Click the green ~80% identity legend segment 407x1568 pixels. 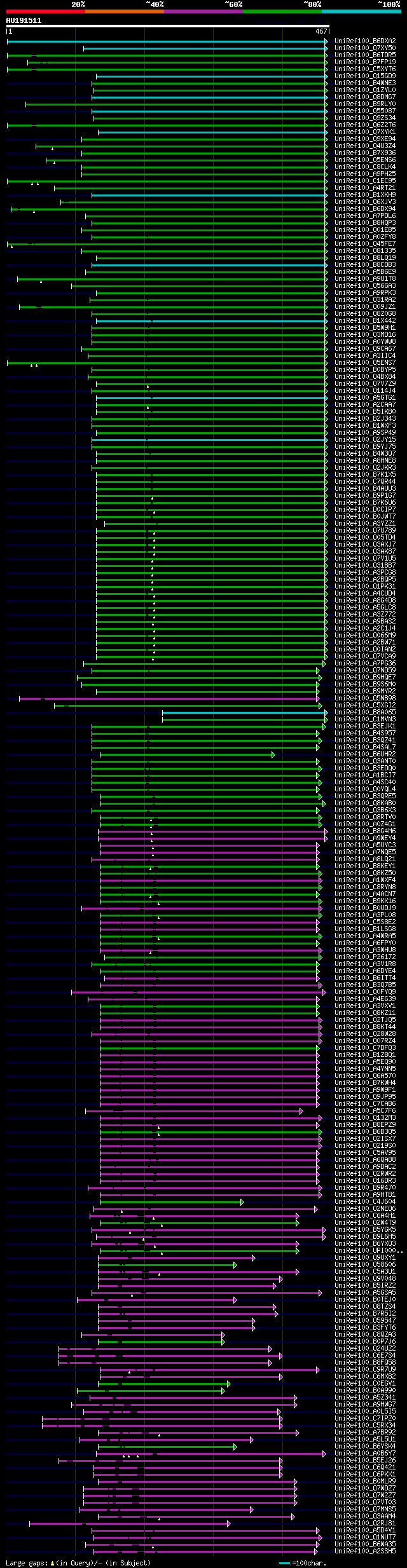[x=282, y=11]
